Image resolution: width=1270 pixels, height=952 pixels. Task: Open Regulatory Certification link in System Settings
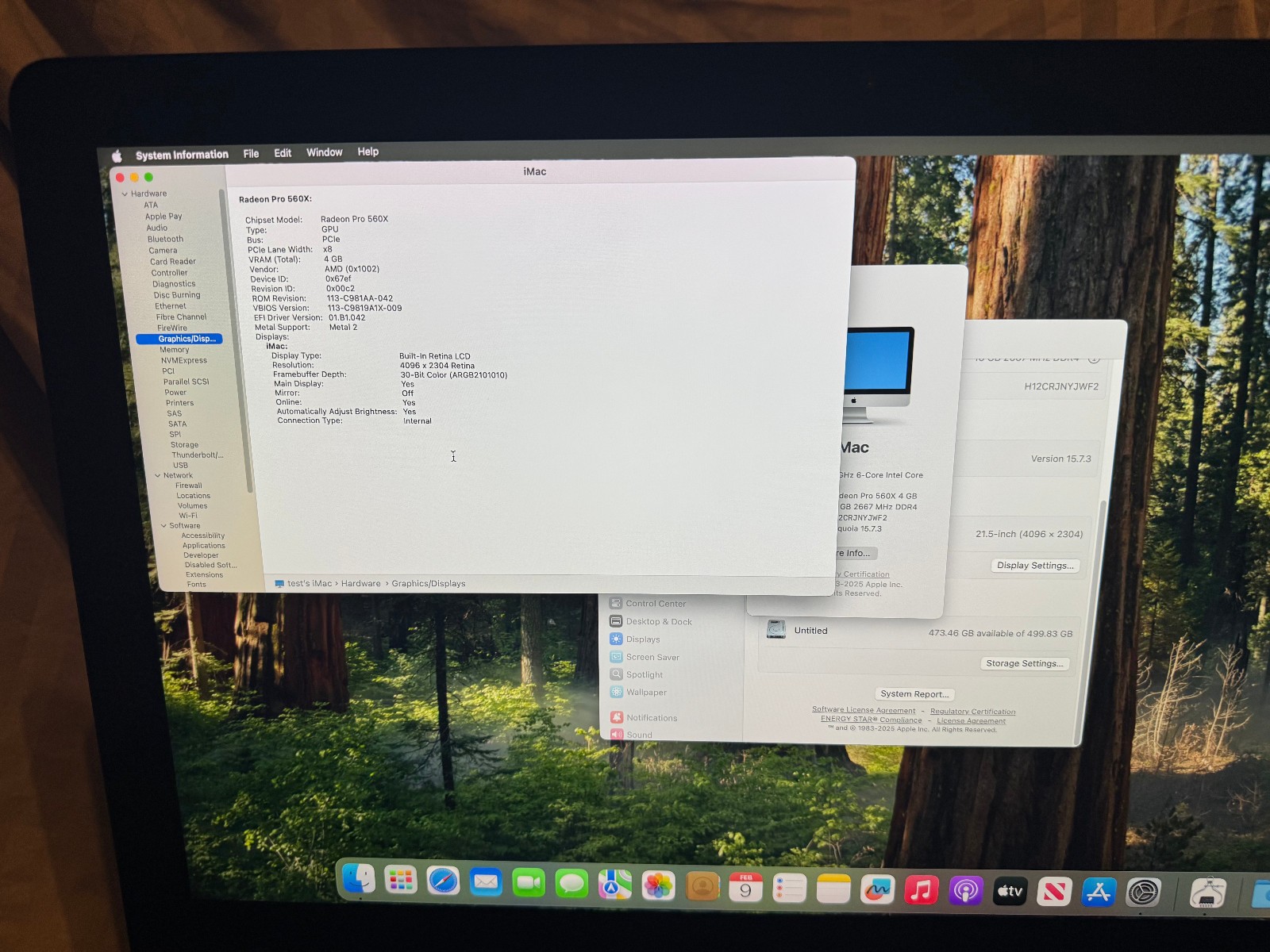tap(972, 712)
